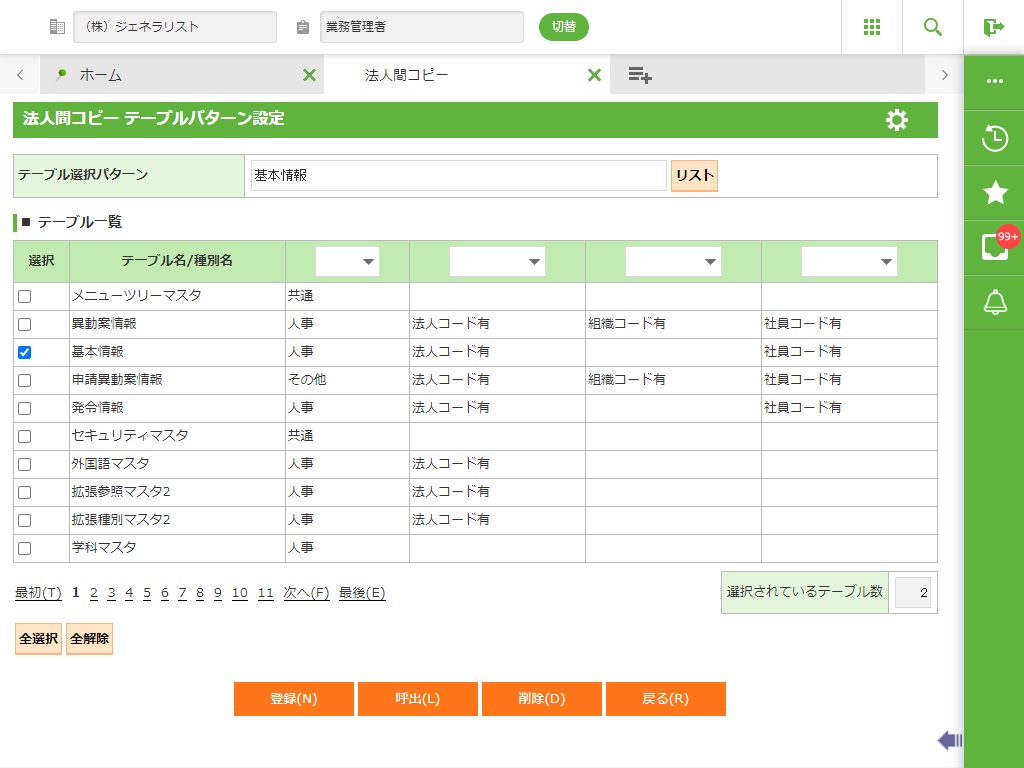Go to the 次へ(F) page link

tap(306, 593)
